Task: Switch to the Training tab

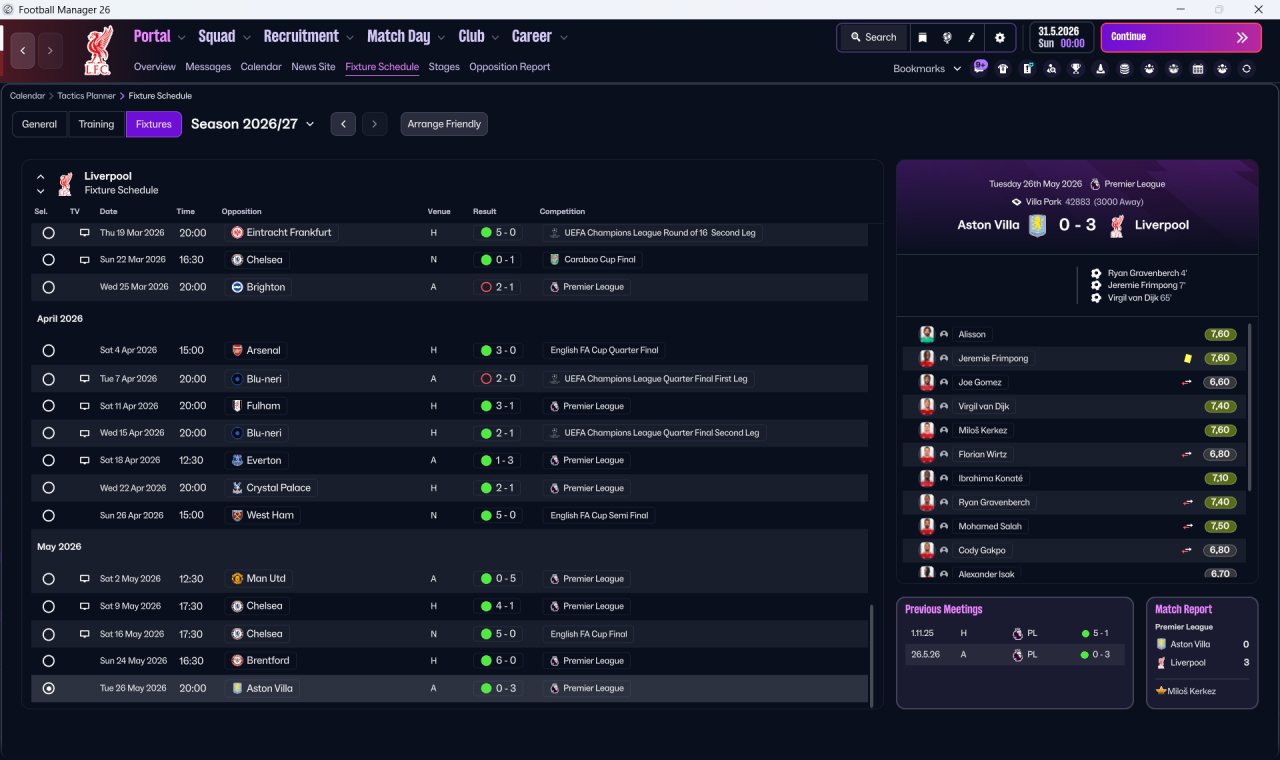Action: pyautogui.click(x=96, y=124)
